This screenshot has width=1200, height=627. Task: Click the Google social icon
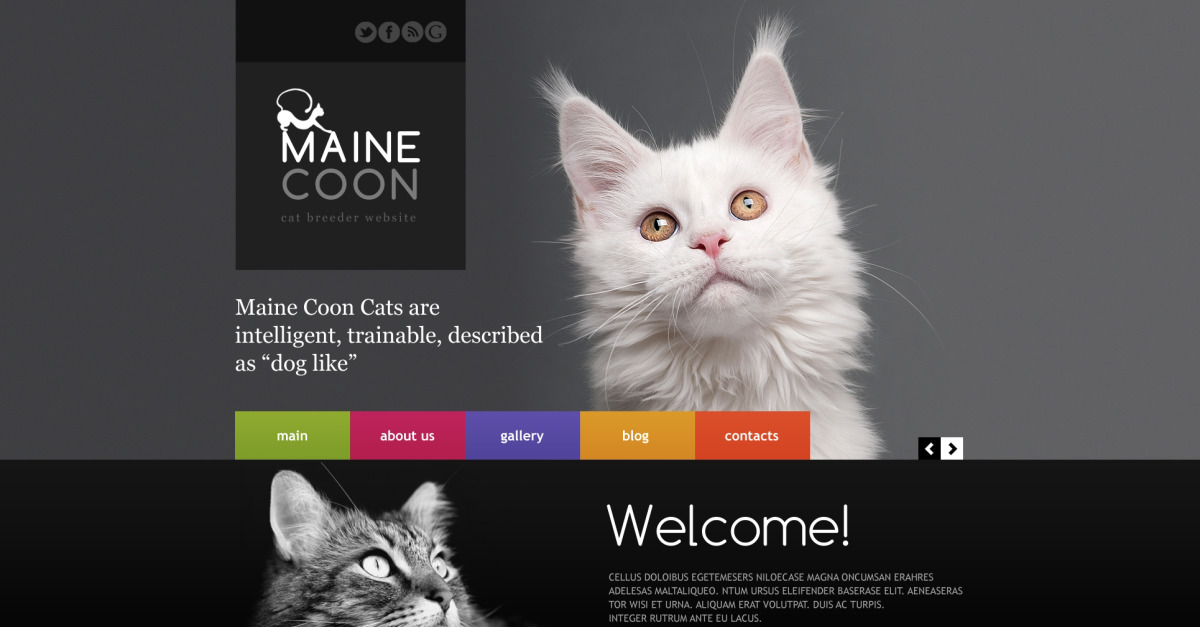pos(435,32)
